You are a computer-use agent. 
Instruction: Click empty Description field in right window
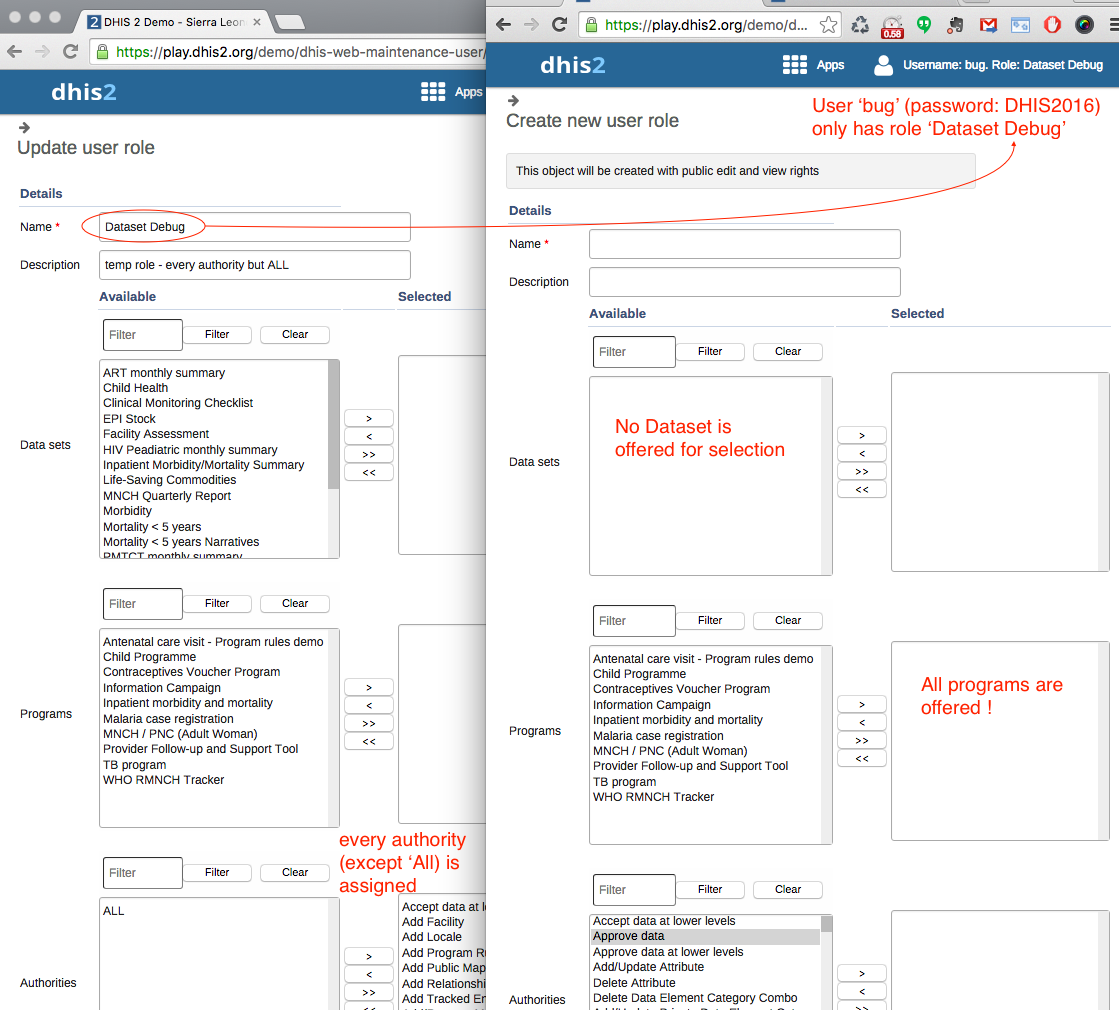point(744,282)
